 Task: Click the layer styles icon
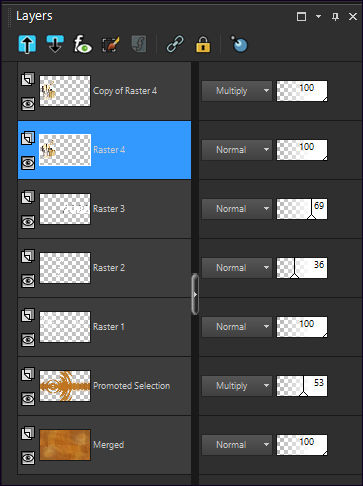pos(139,44)
